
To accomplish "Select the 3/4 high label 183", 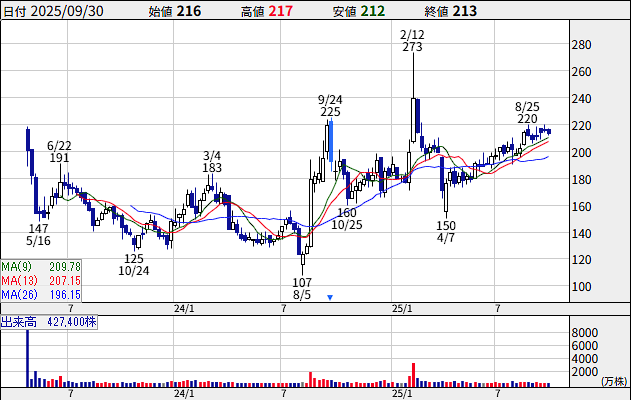I will [x=212, y=167].
